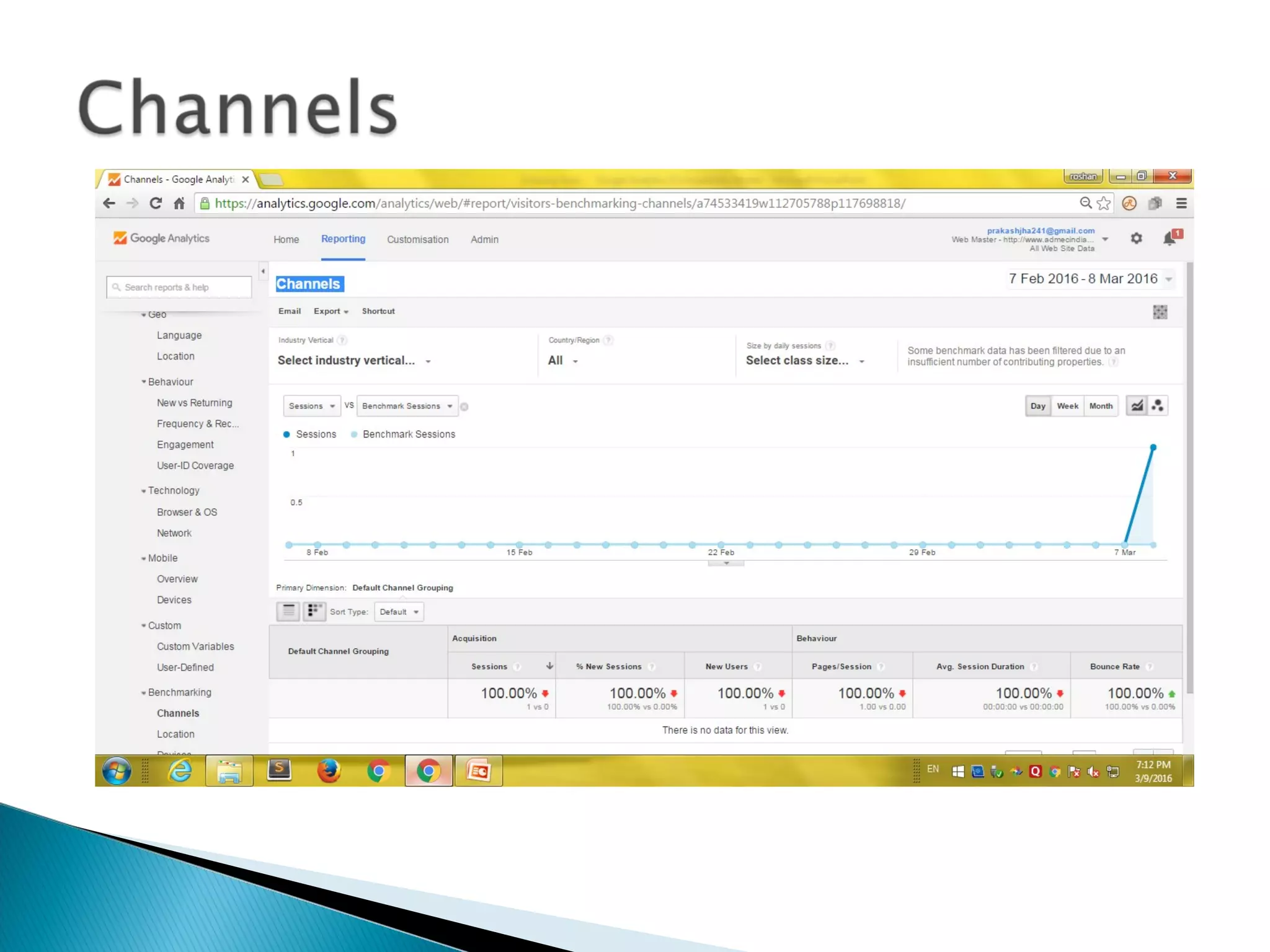This screenshot has height=952, width=1270.
Task: Switch to the line chart view
Action: click(1137, 406)
